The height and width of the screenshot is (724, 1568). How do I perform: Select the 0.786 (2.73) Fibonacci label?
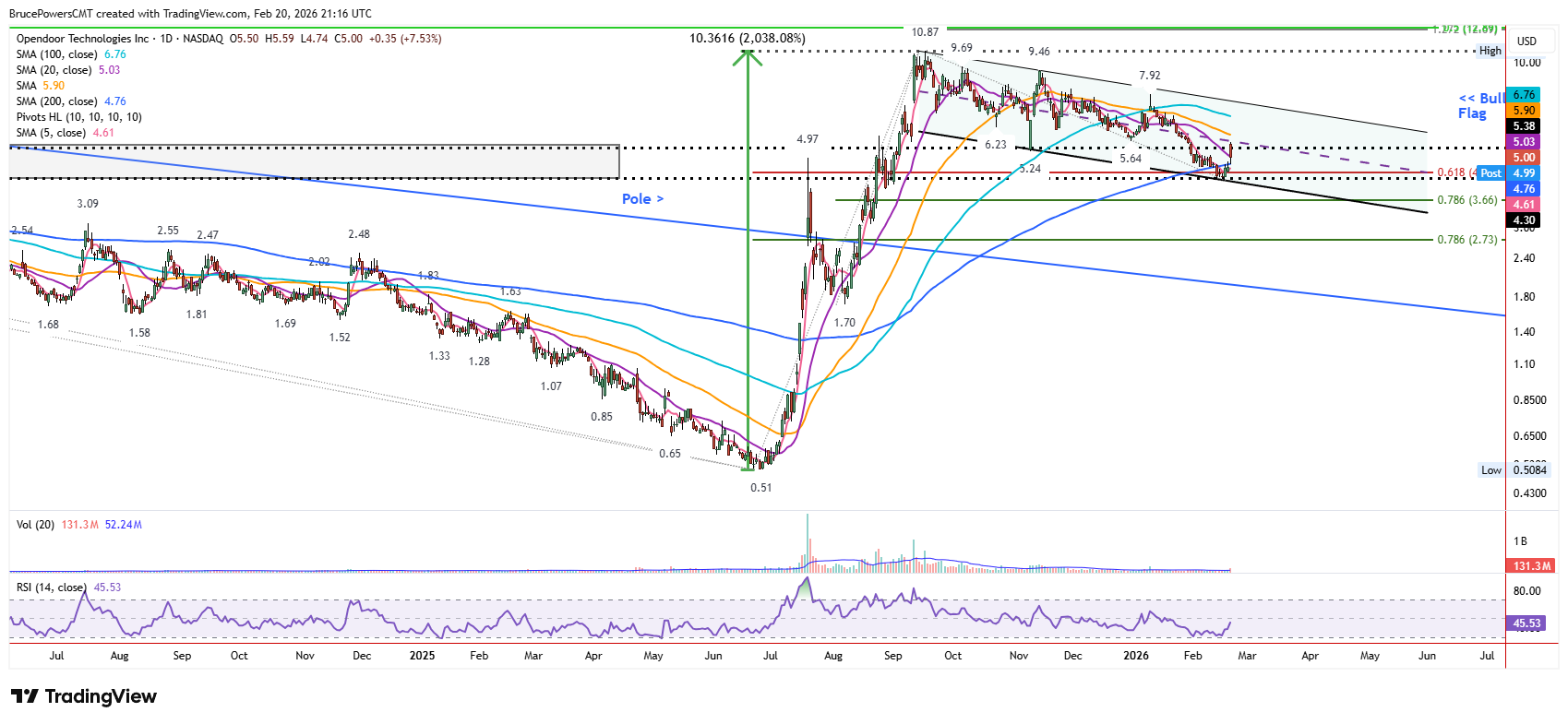click(1467, 240)
